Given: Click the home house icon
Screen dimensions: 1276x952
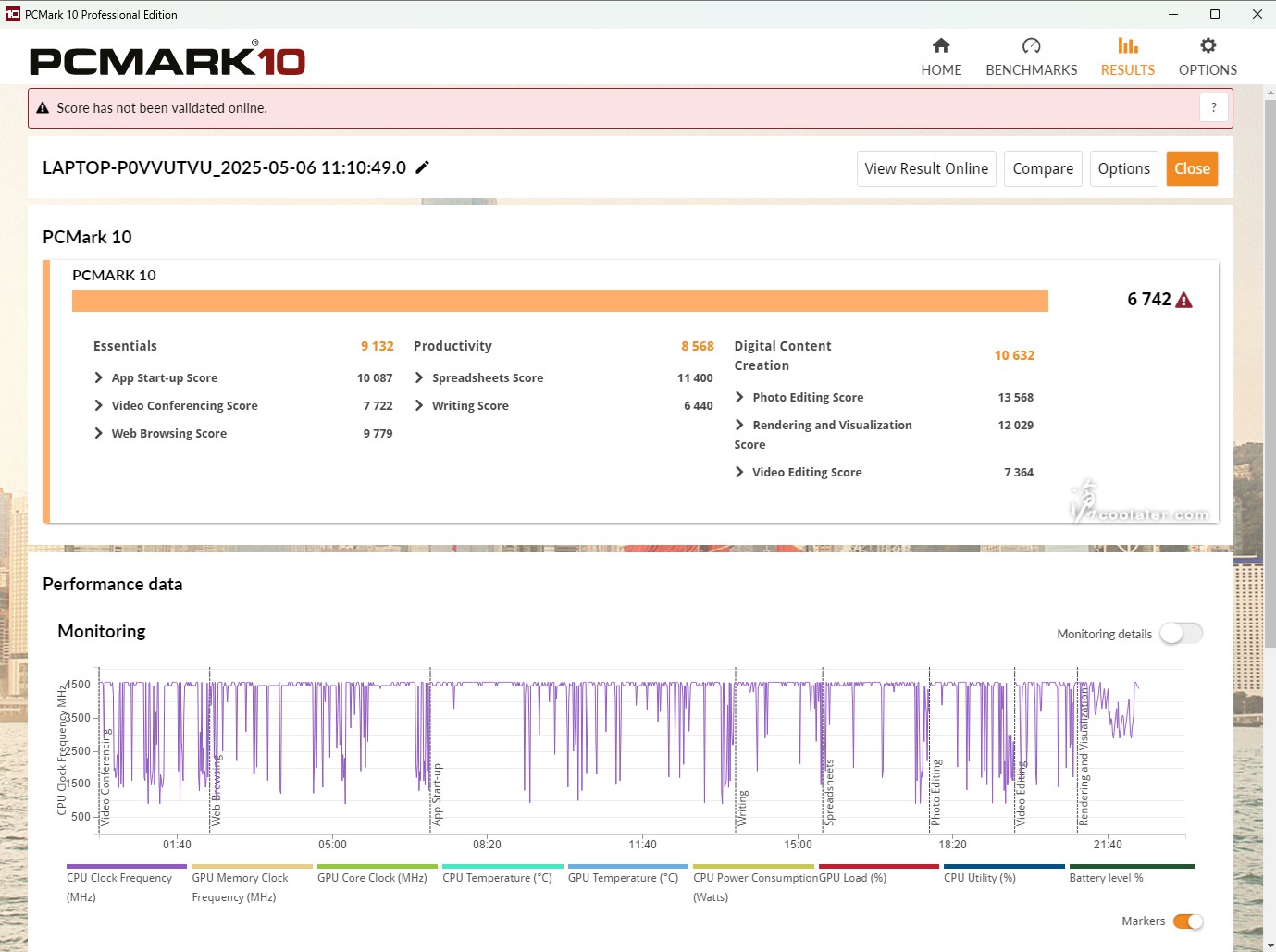Looking at the screenshot, I should pyautogui.click(x=941, y=45).
